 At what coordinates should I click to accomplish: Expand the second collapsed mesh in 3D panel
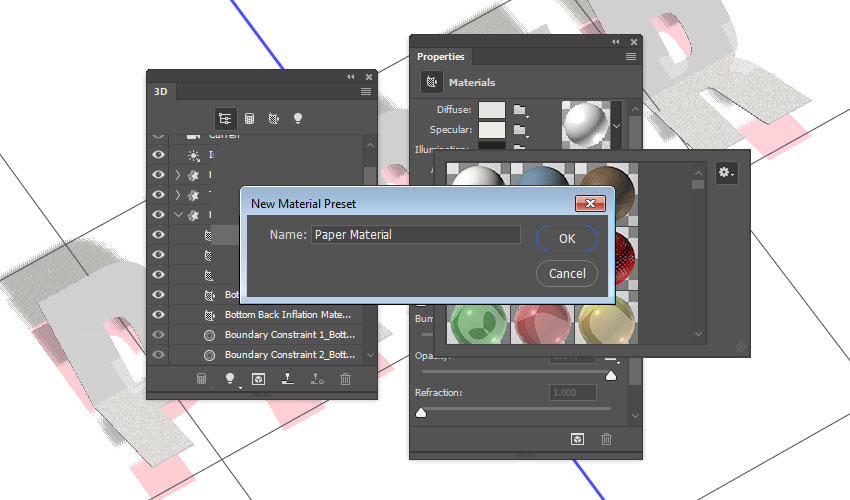coord(178,195)
